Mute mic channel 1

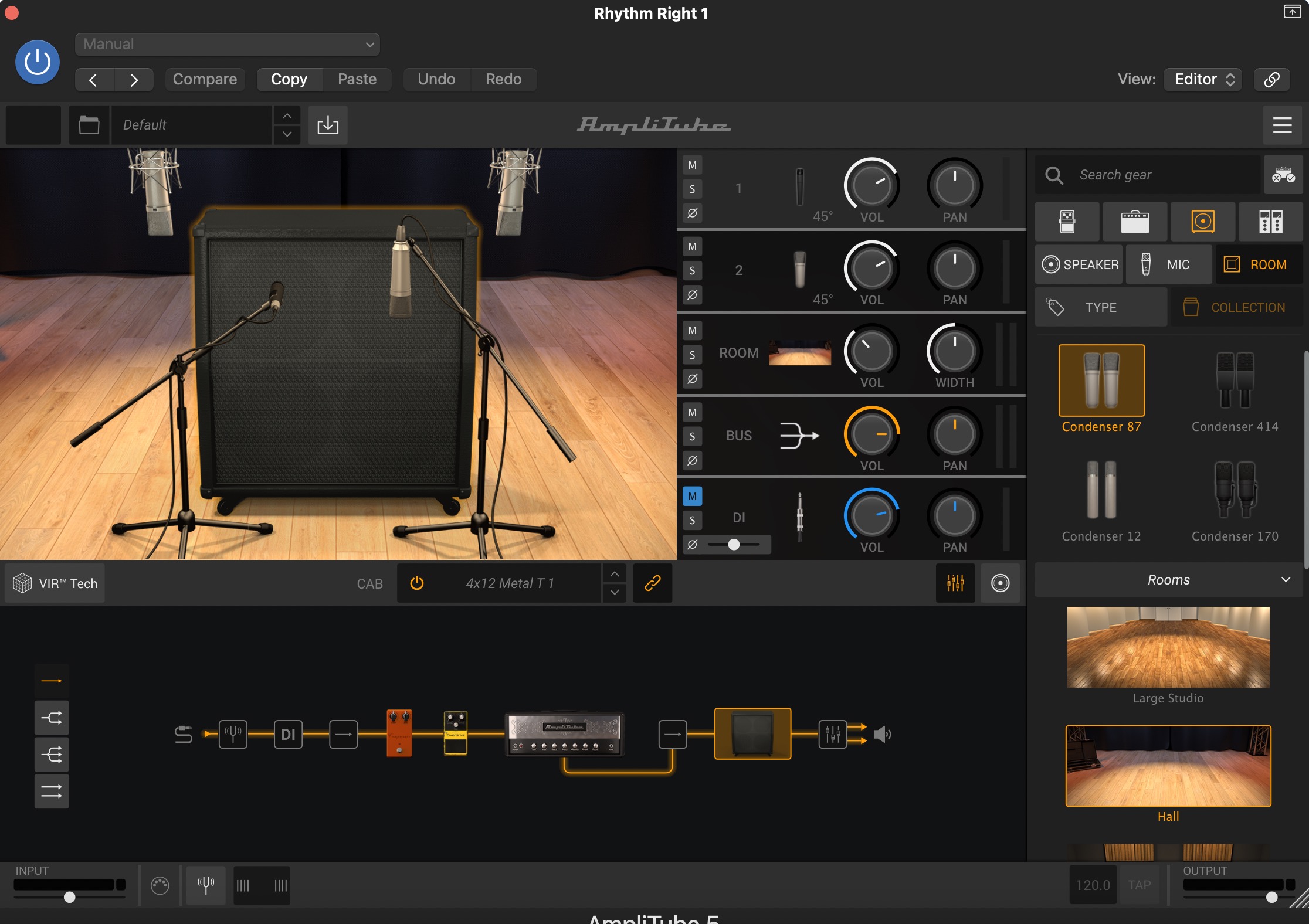tap(693, 165)
